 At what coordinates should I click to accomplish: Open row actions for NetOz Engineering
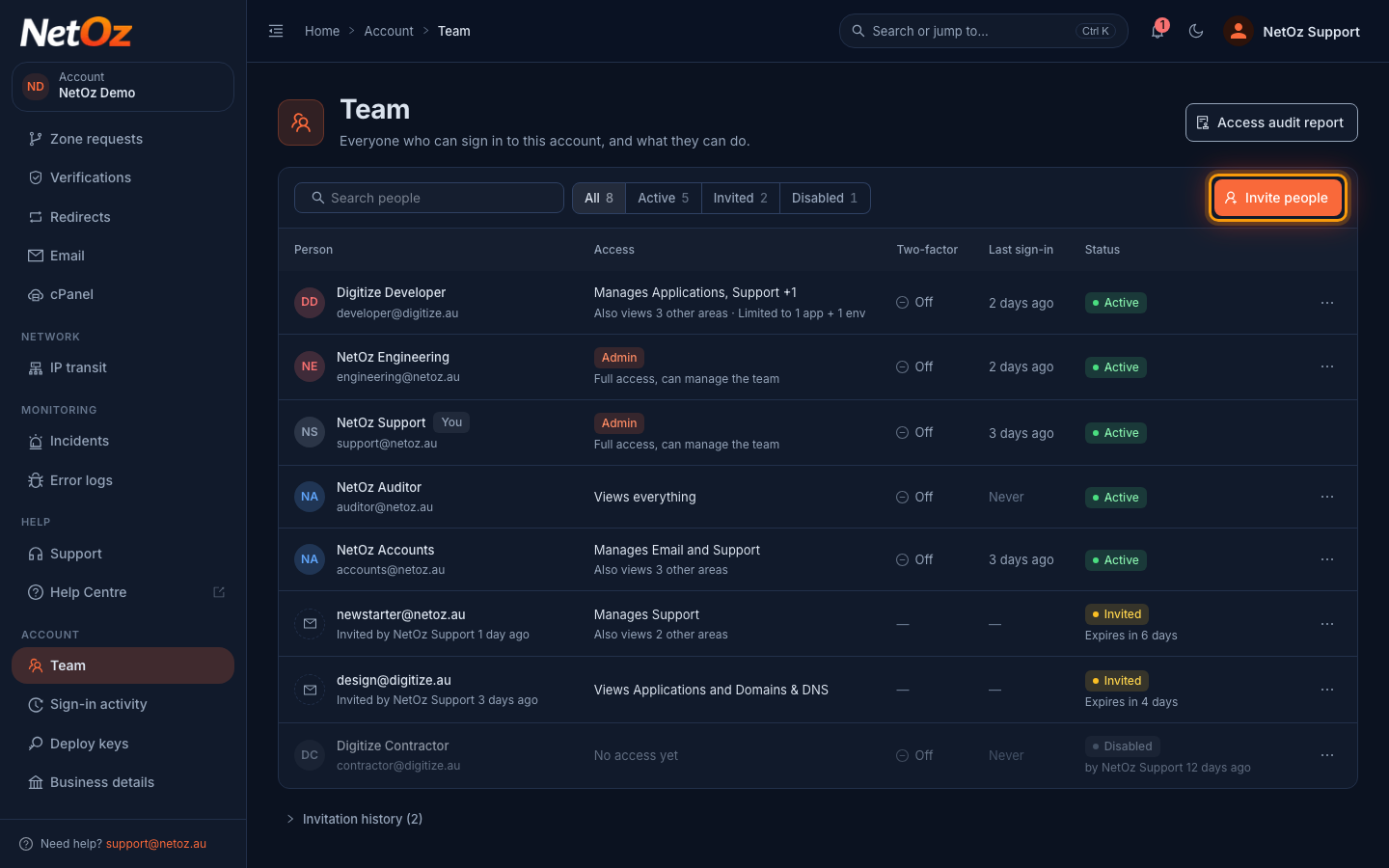(1327, 366)
